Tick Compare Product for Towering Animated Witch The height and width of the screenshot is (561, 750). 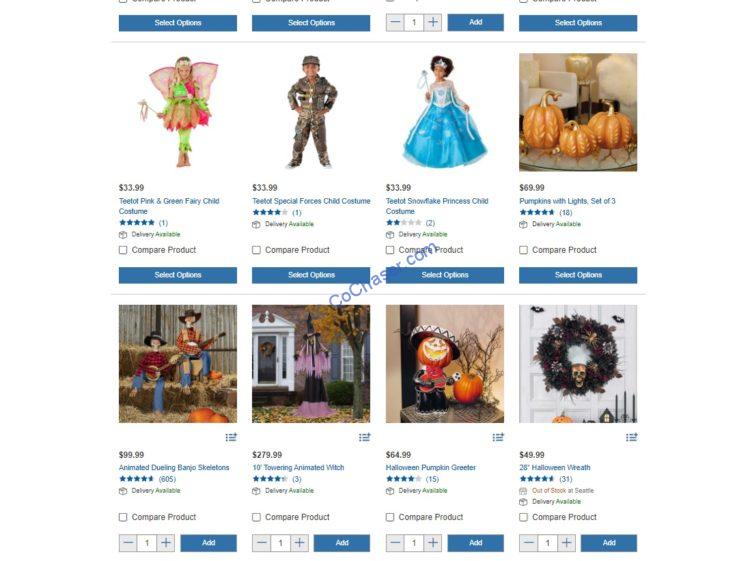point(256,517)
